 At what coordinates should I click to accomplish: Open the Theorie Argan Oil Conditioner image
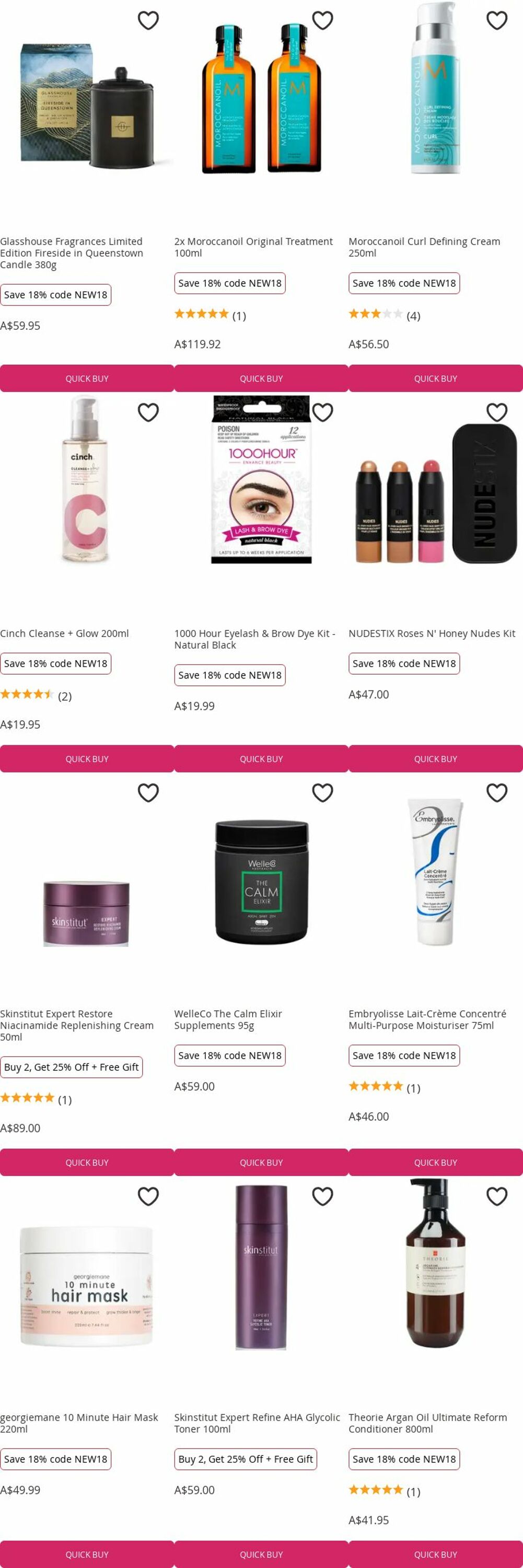pos(435,1264)
